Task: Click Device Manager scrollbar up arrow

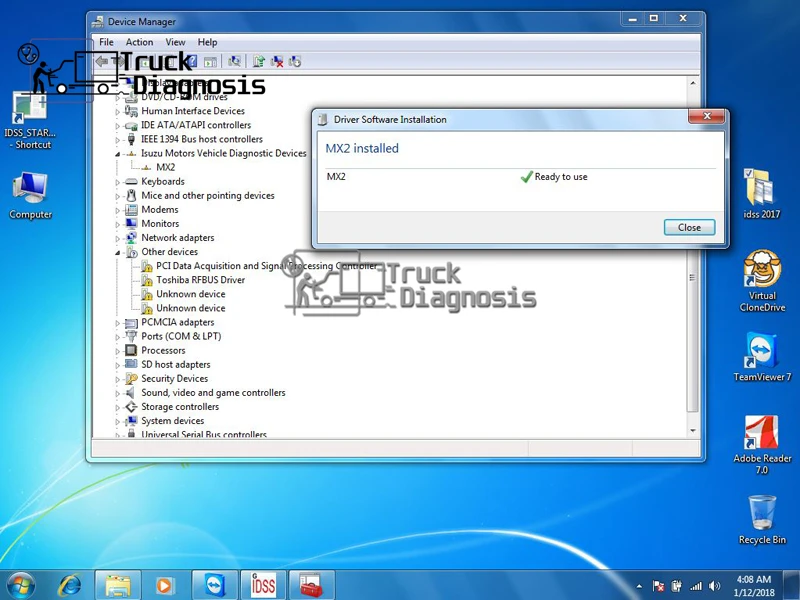Action: tap(692, 83)
